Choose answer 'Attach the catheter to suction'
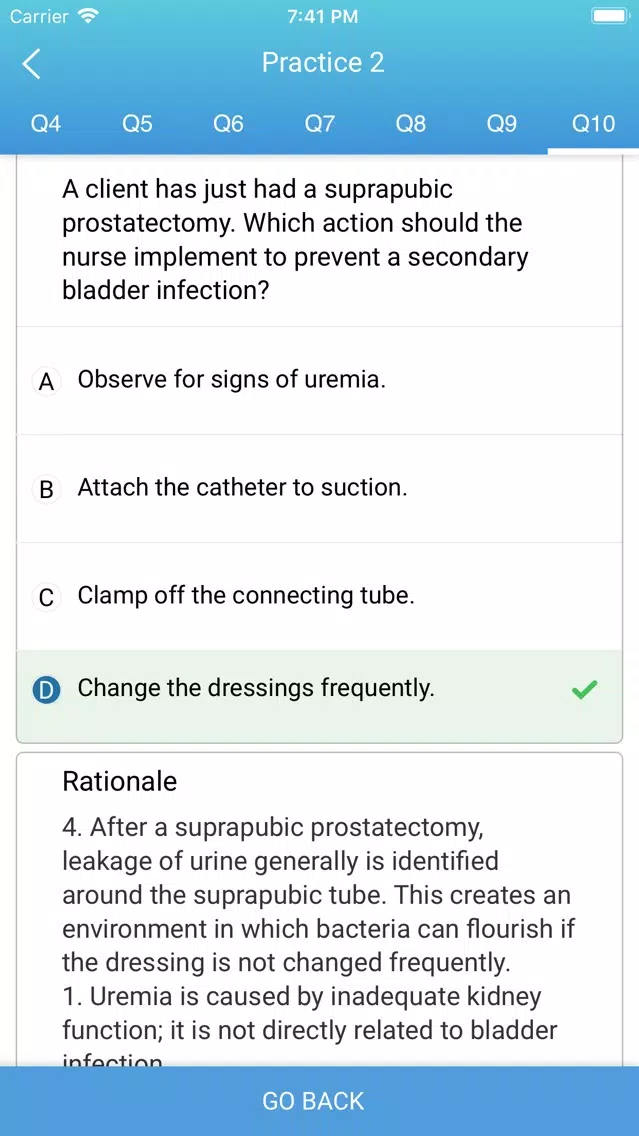 (x=320, y=488)
